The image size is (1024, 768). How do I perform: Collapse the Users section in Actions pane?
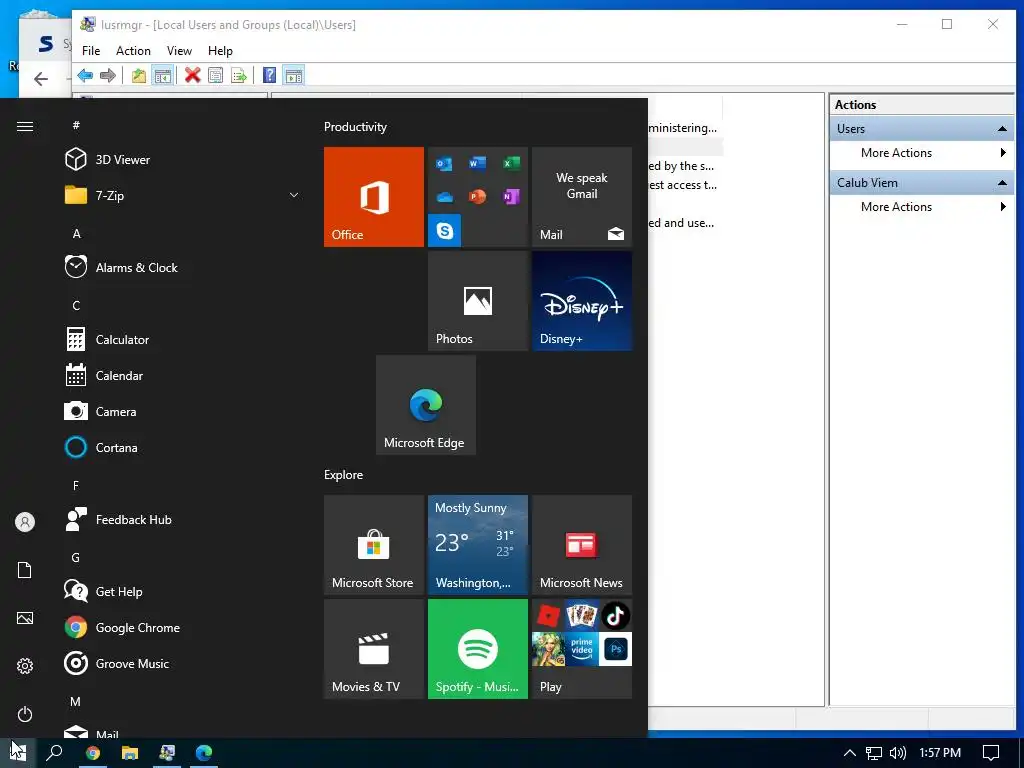(1002, 129)
